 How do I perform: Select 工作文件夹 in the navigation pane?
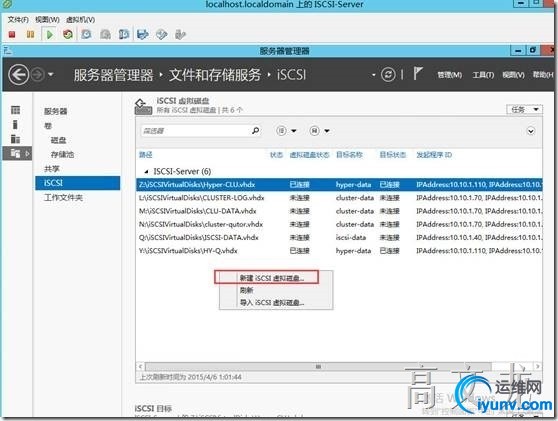pos(63,197)
